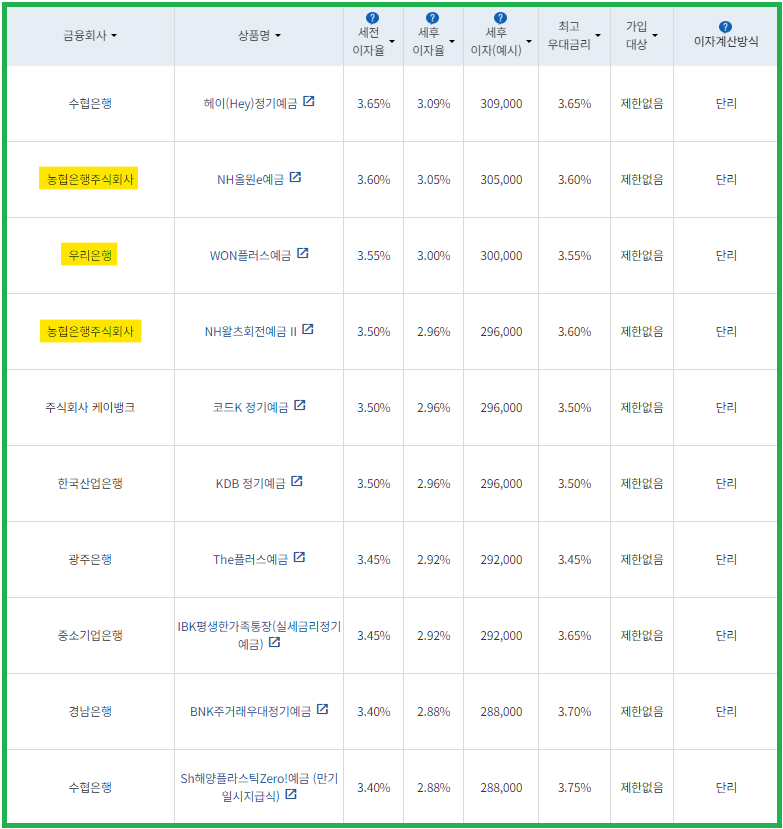Click external link icon next to WON플러스예금
The image size is (783, 829).
coord(302,253)
